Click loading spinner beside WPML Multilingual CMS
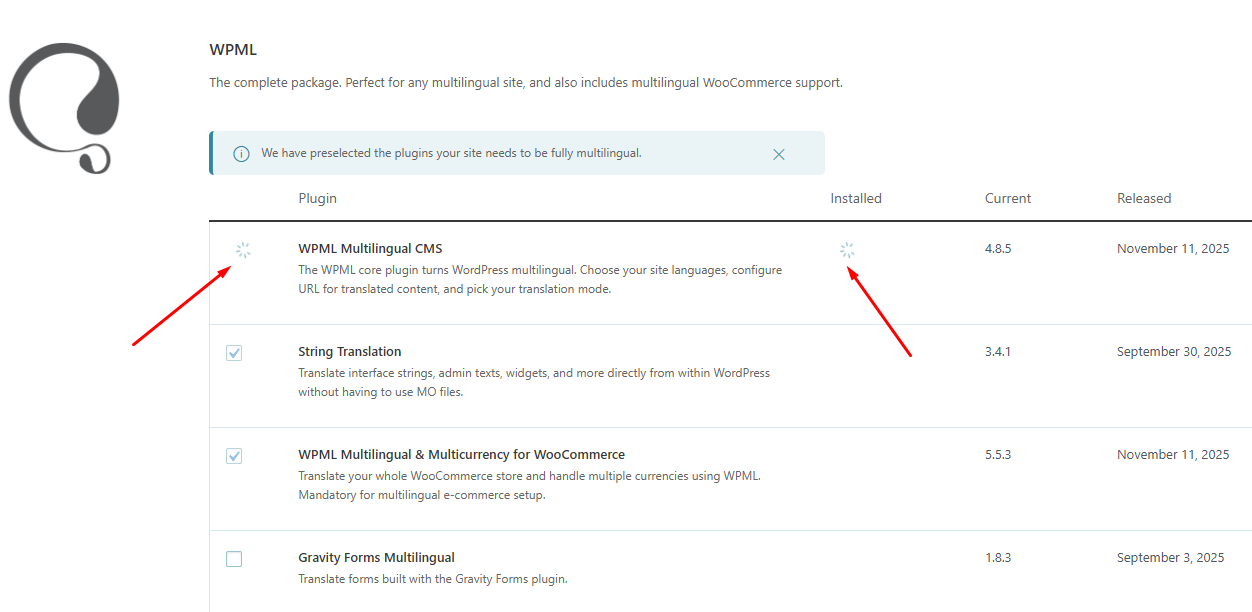This screenshot has width=1252, height=612. [243, 250]
